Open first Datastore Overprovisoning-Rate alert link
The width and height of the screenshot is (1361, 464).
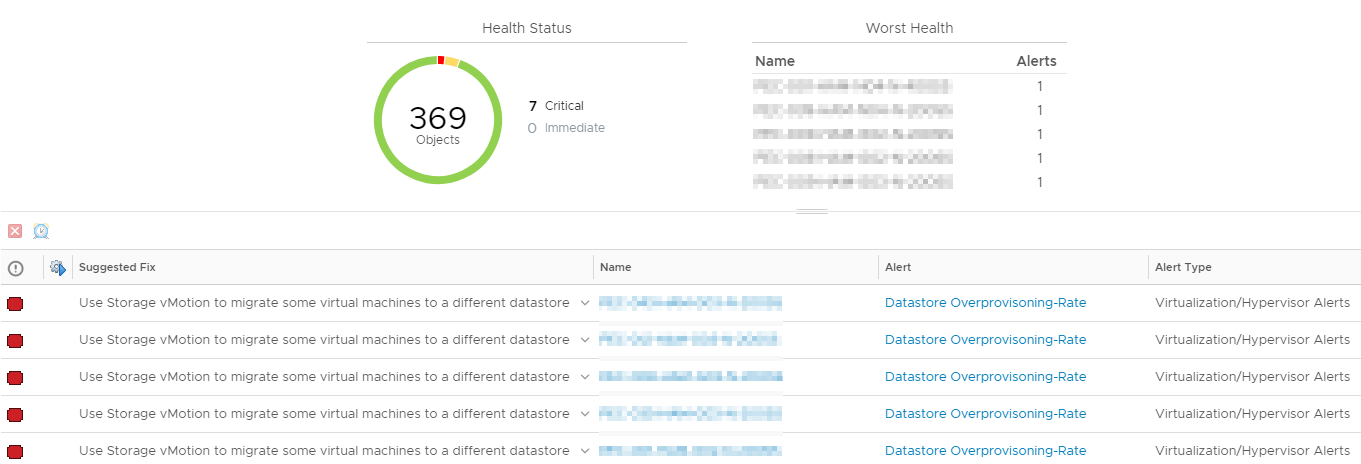(x=985, y=303)
